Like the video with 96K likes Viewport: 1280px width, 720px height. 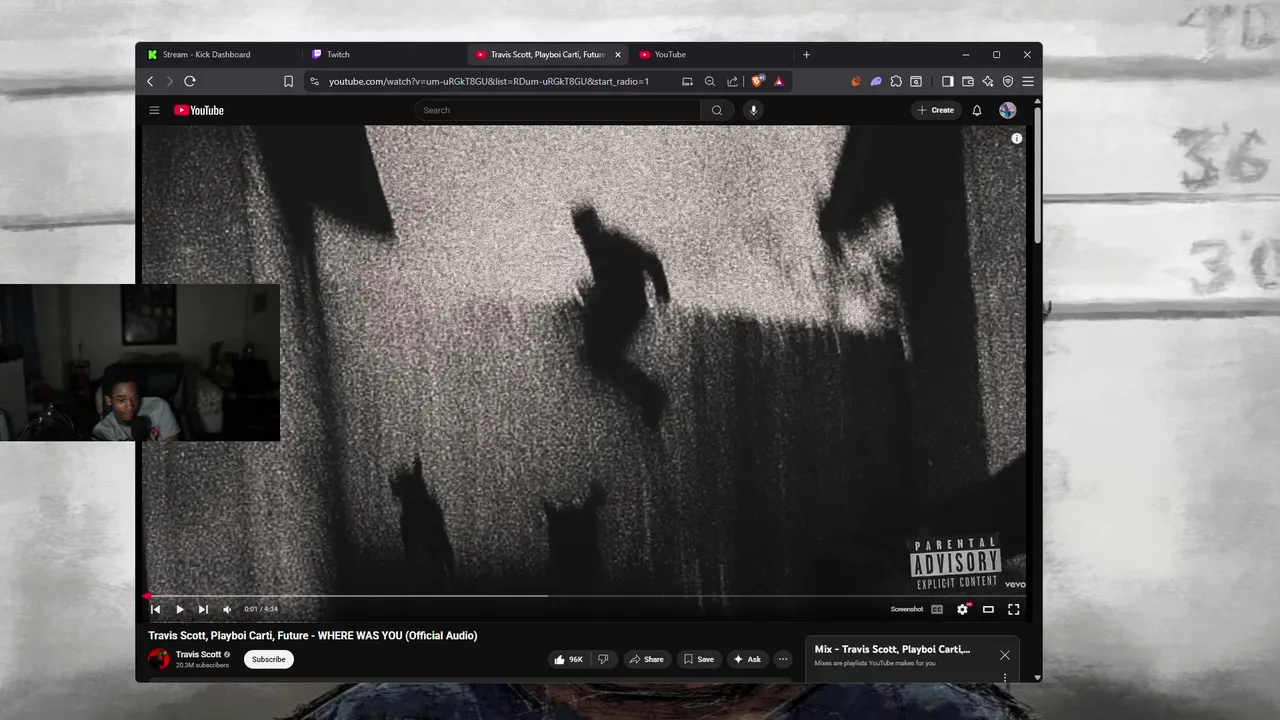(568, 659)
